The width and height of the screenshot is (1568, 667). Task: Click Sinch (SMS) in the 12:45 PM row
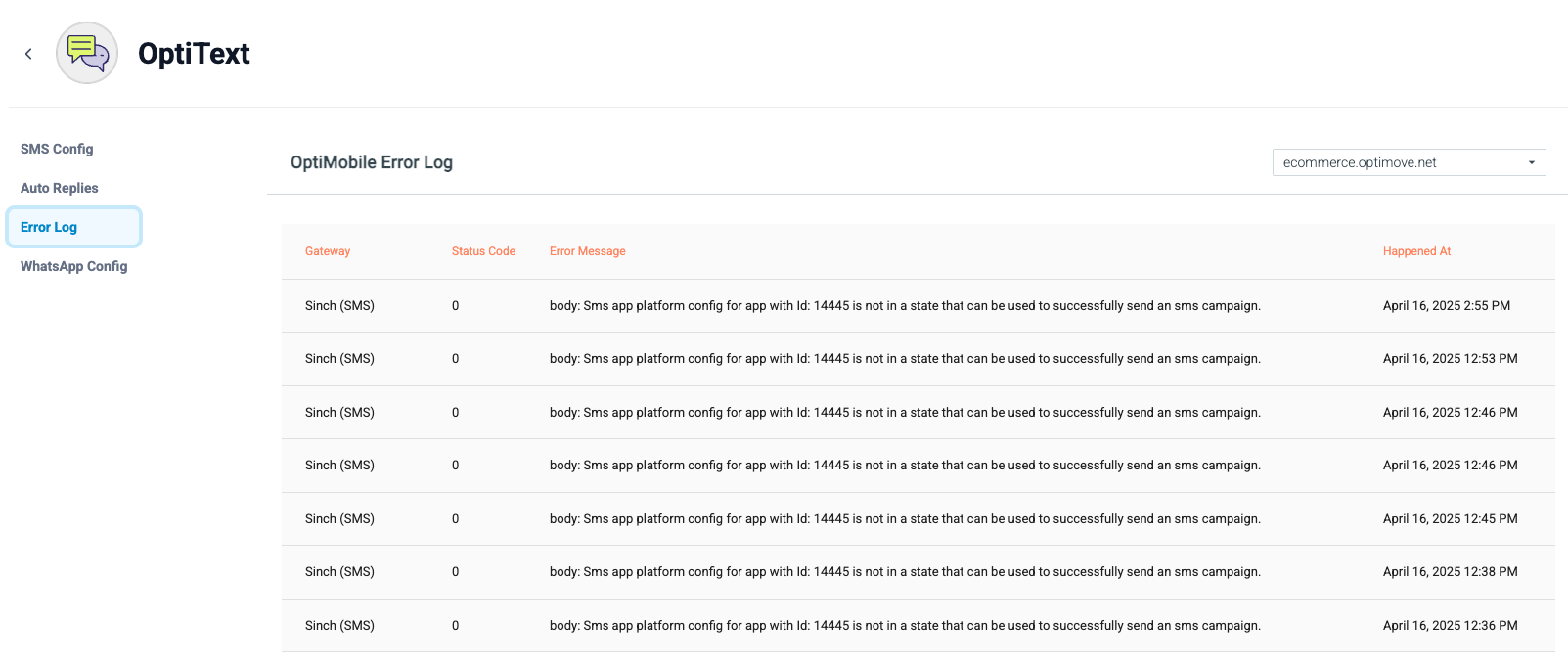coord(339,519)
